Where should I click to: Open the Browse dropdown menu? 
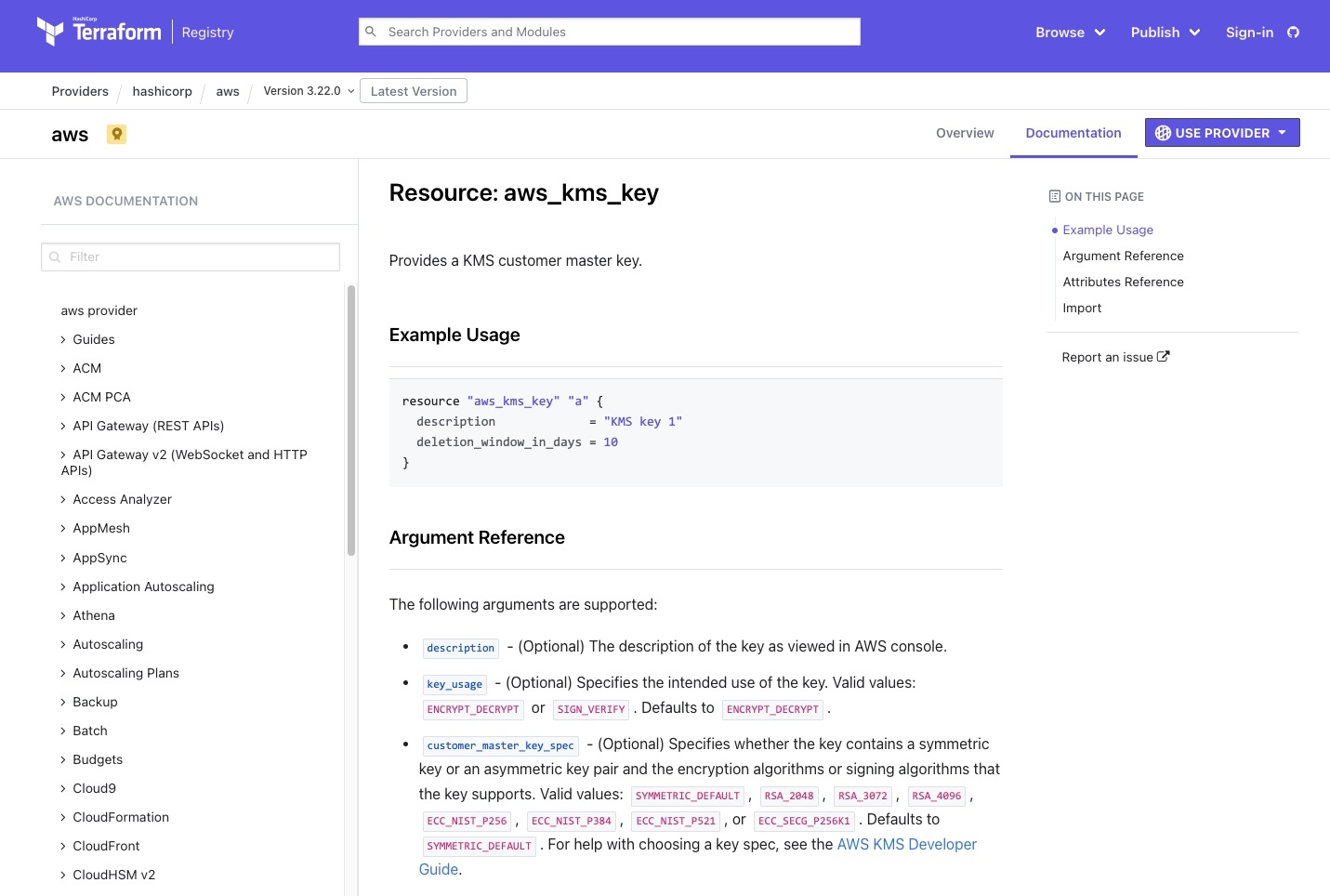(1070, 33)
